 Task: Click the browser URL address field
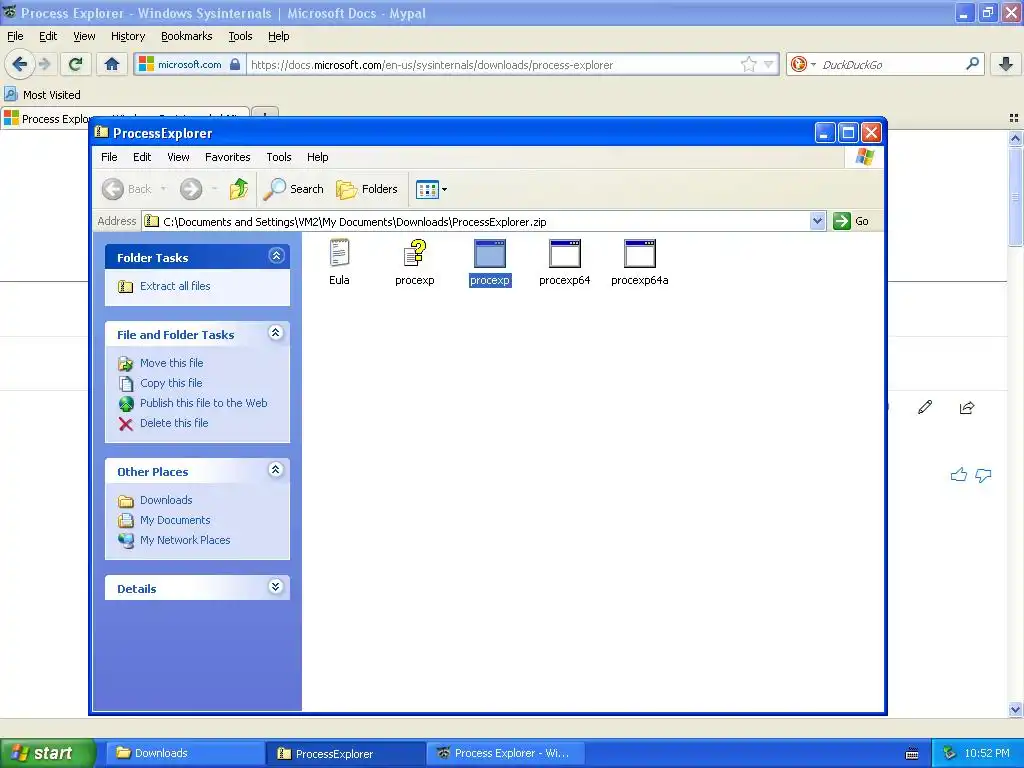[494, 65]
